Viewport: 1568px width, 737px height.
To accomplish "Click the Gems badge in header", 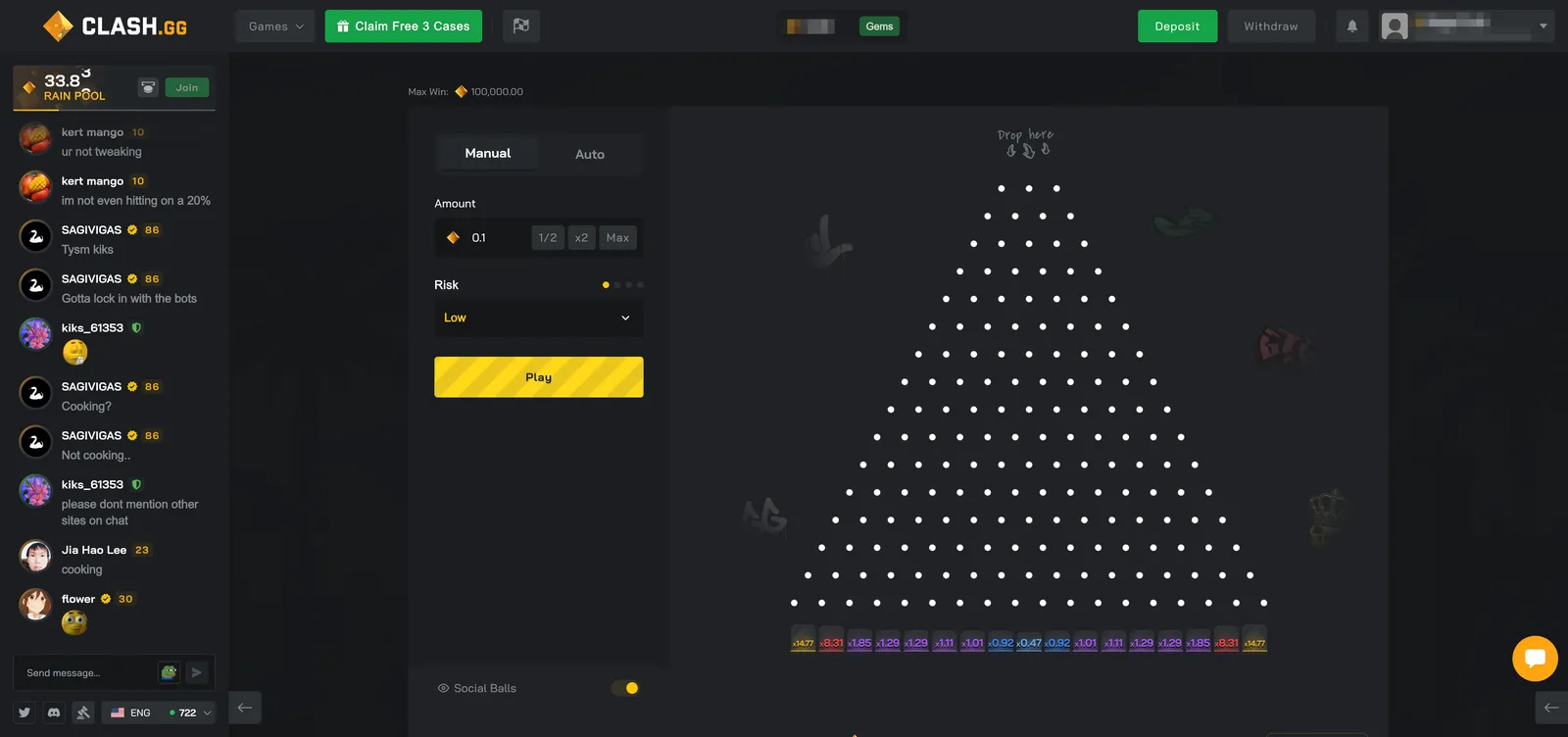I will pos(879,26).
